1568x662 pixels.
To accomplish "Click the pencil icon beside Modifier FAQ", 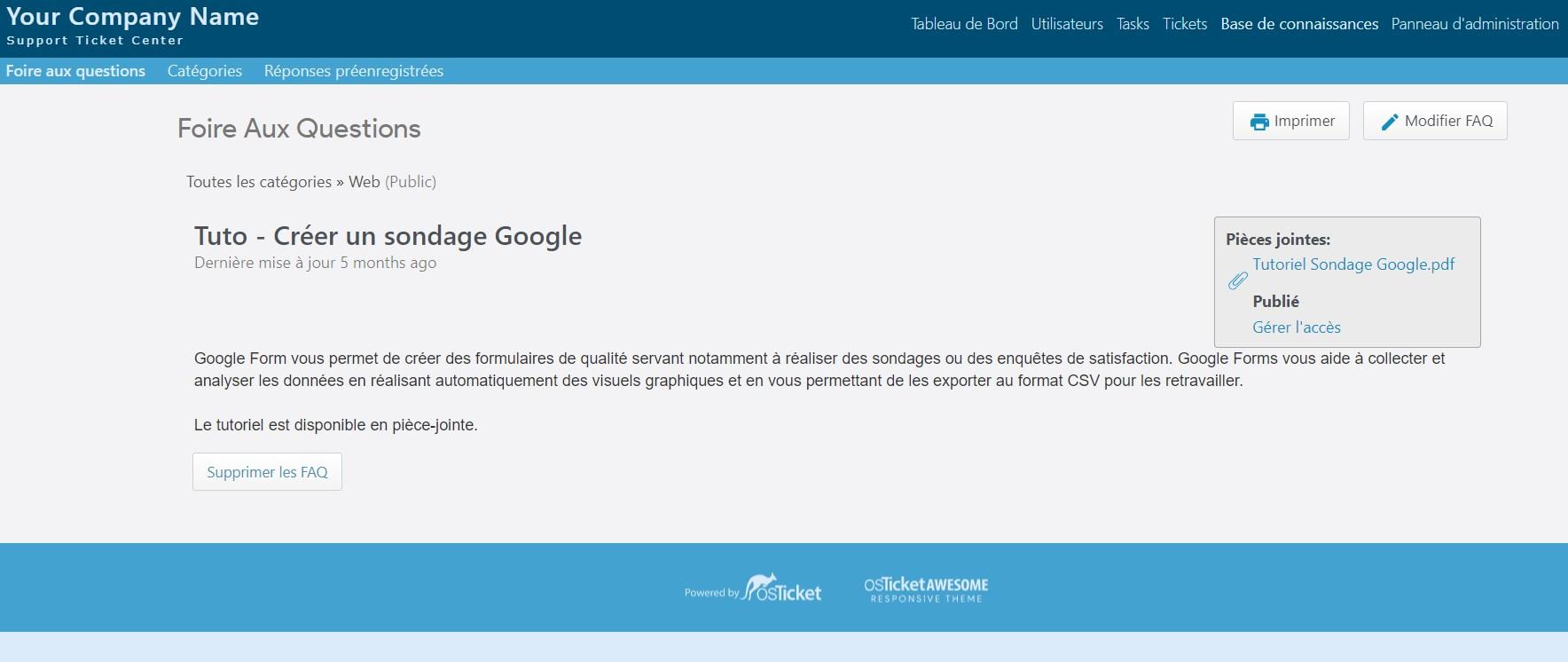I will 1390,122.
